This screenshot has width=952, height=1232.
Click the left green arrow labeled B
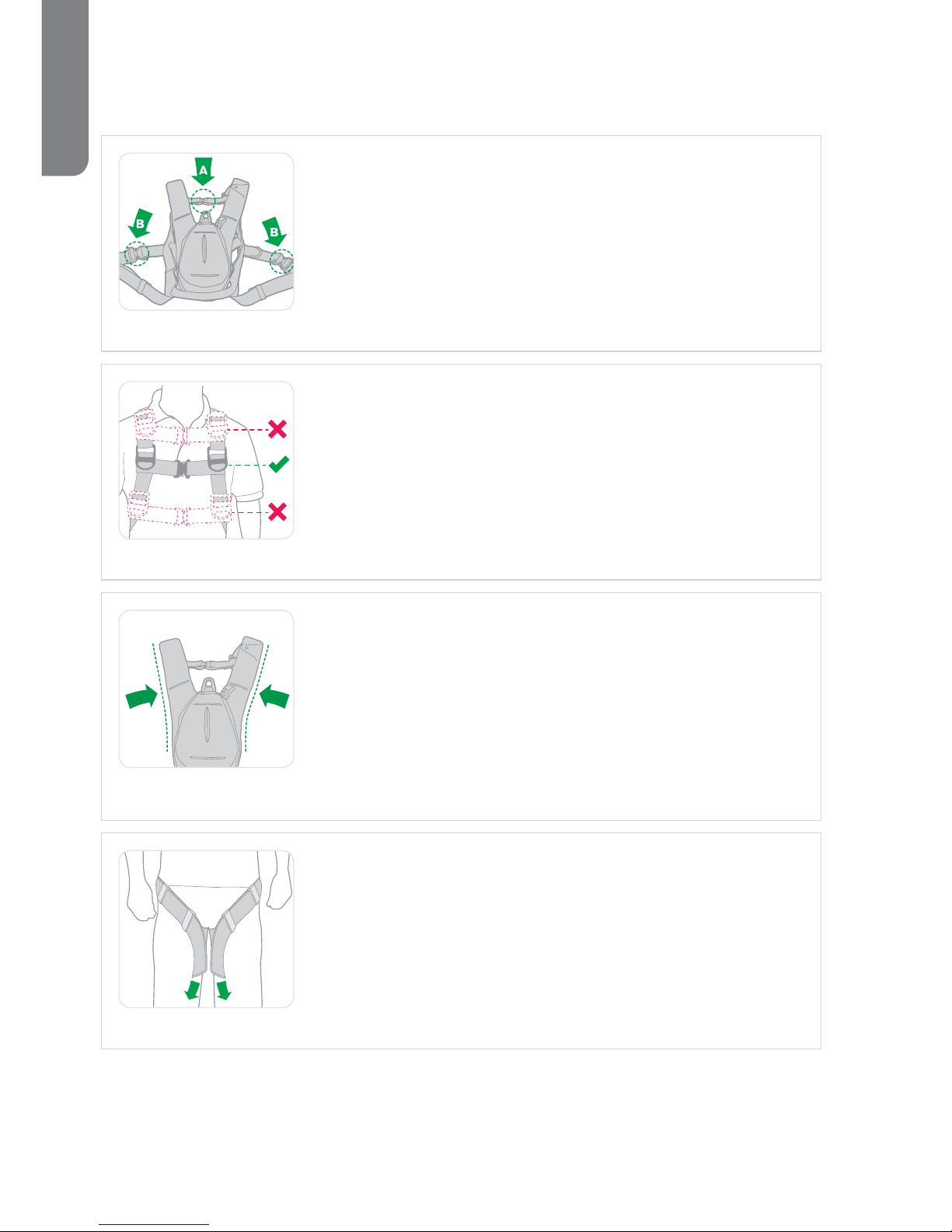141,225
